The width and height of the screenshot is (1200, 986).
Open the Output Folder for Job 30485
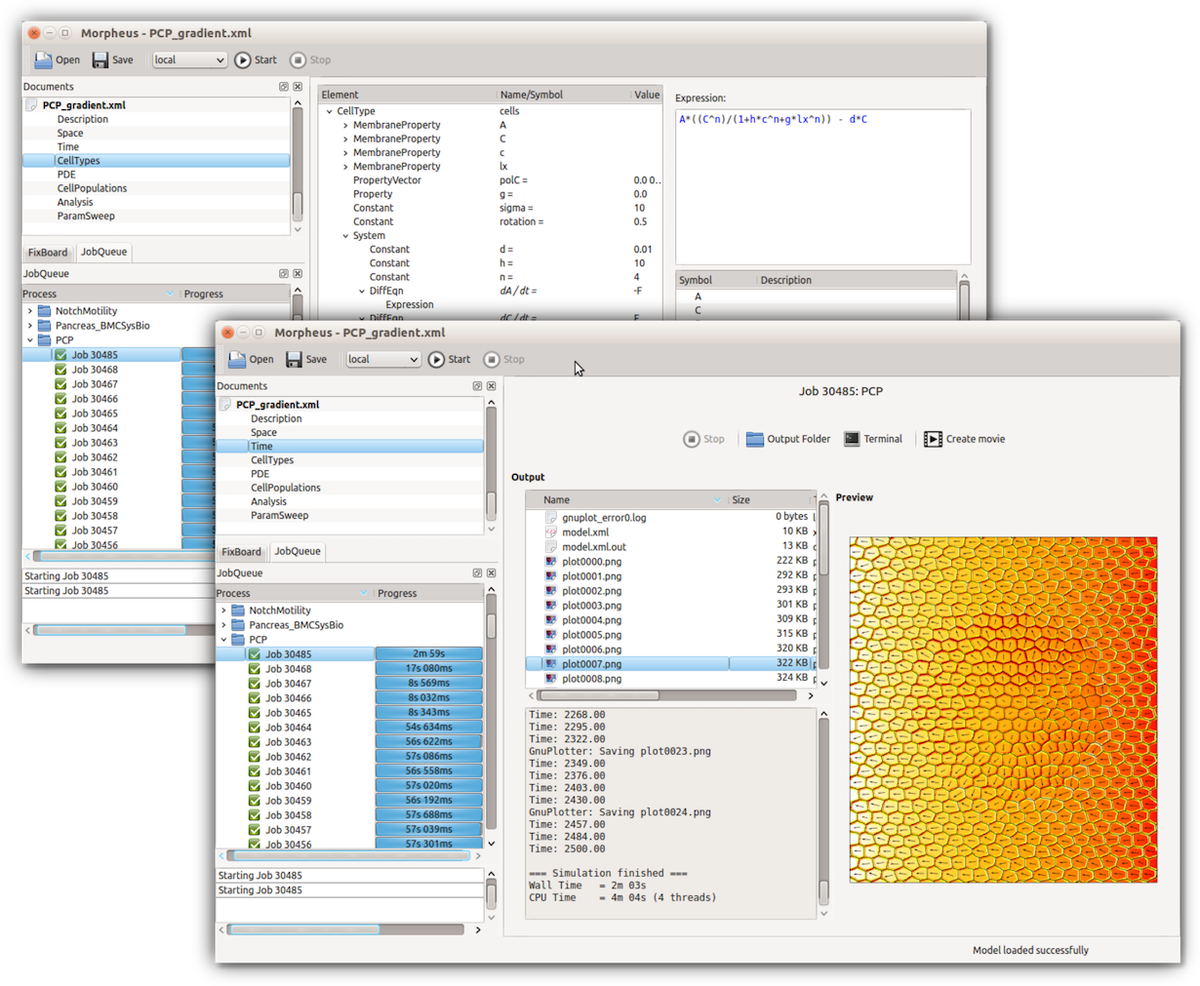pos(755,439)
